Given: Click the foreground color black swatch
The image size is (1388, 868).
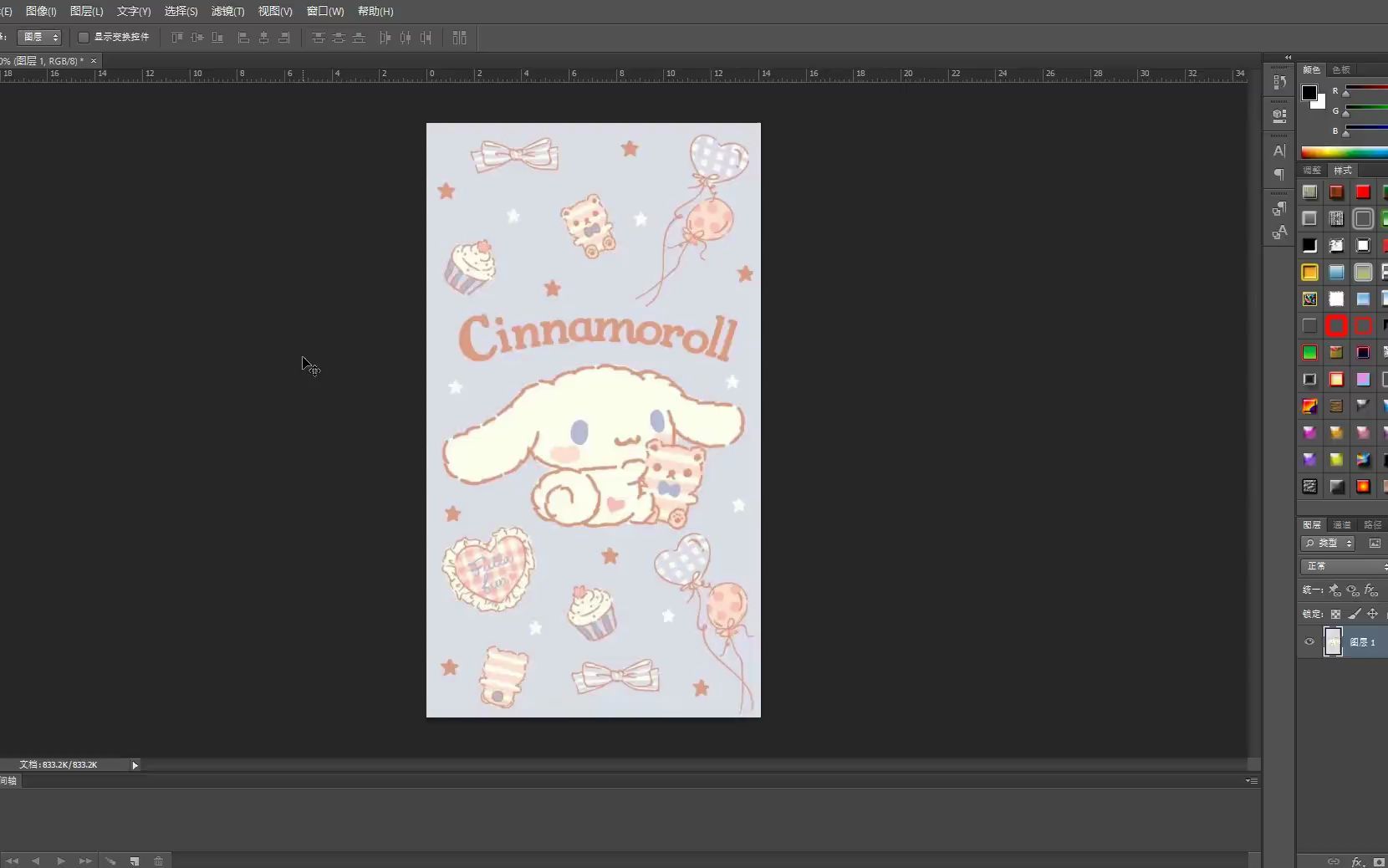Looking at the screenshot, I should tap(1309, 93).
